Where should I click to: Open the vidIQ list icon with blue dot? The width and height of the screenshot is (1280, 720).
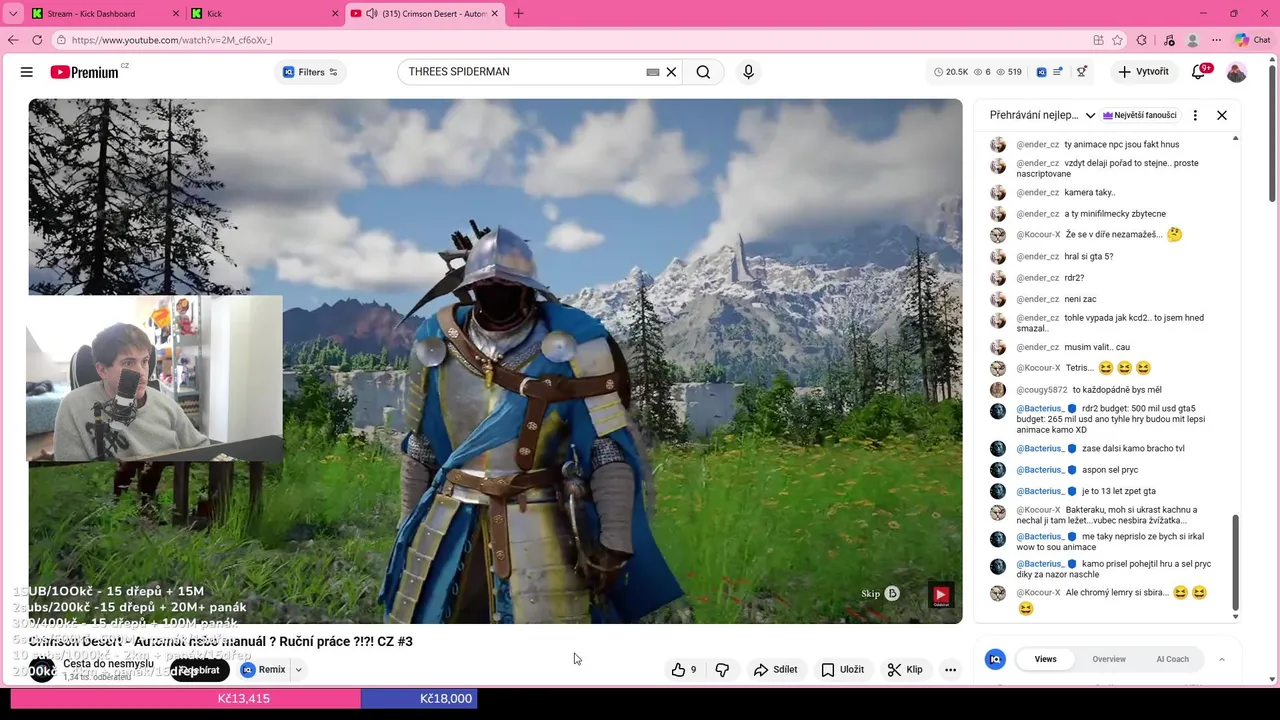(x=1058, y=72)
